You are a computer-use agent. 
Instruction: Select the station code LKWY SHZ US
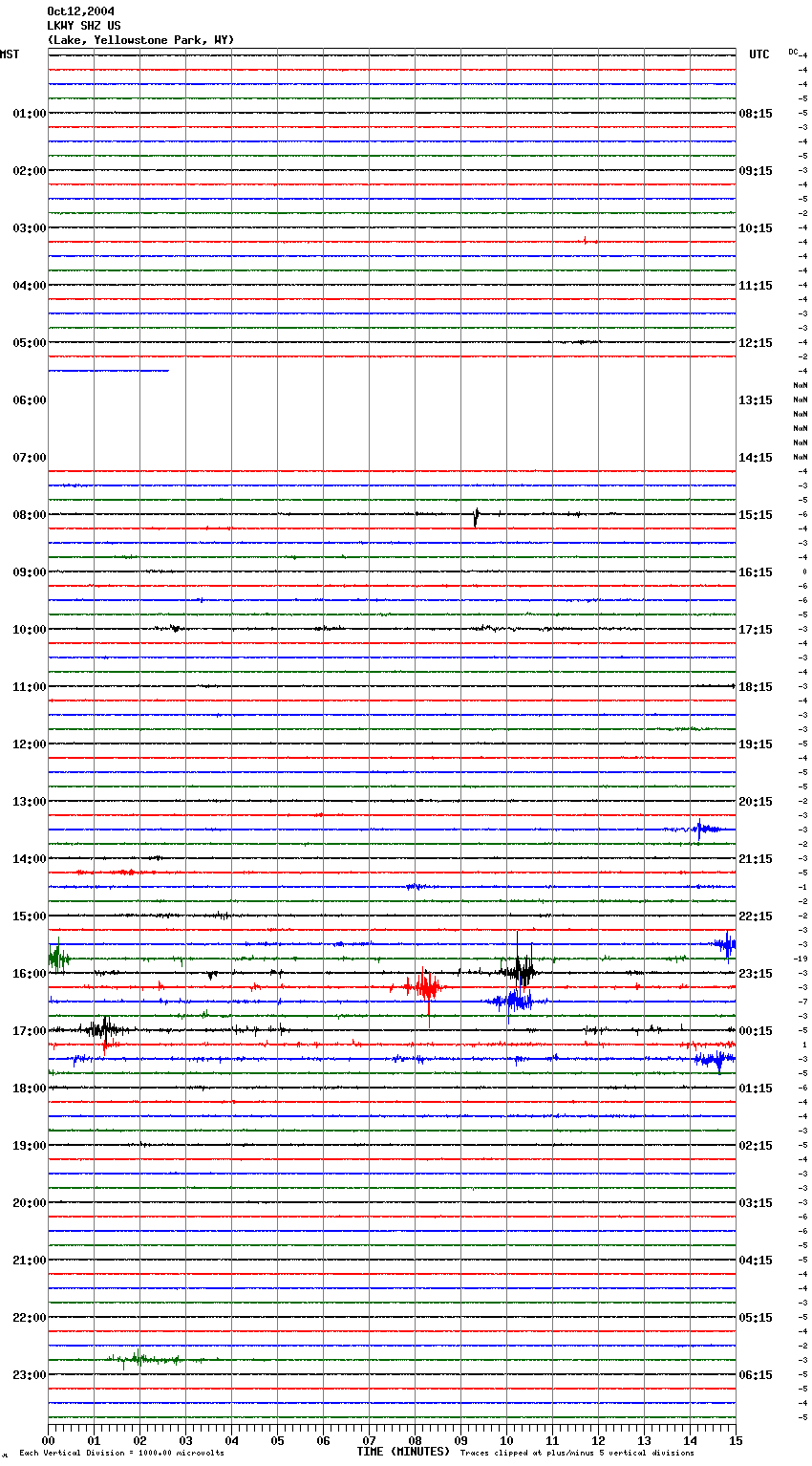(x=84, y=26)
